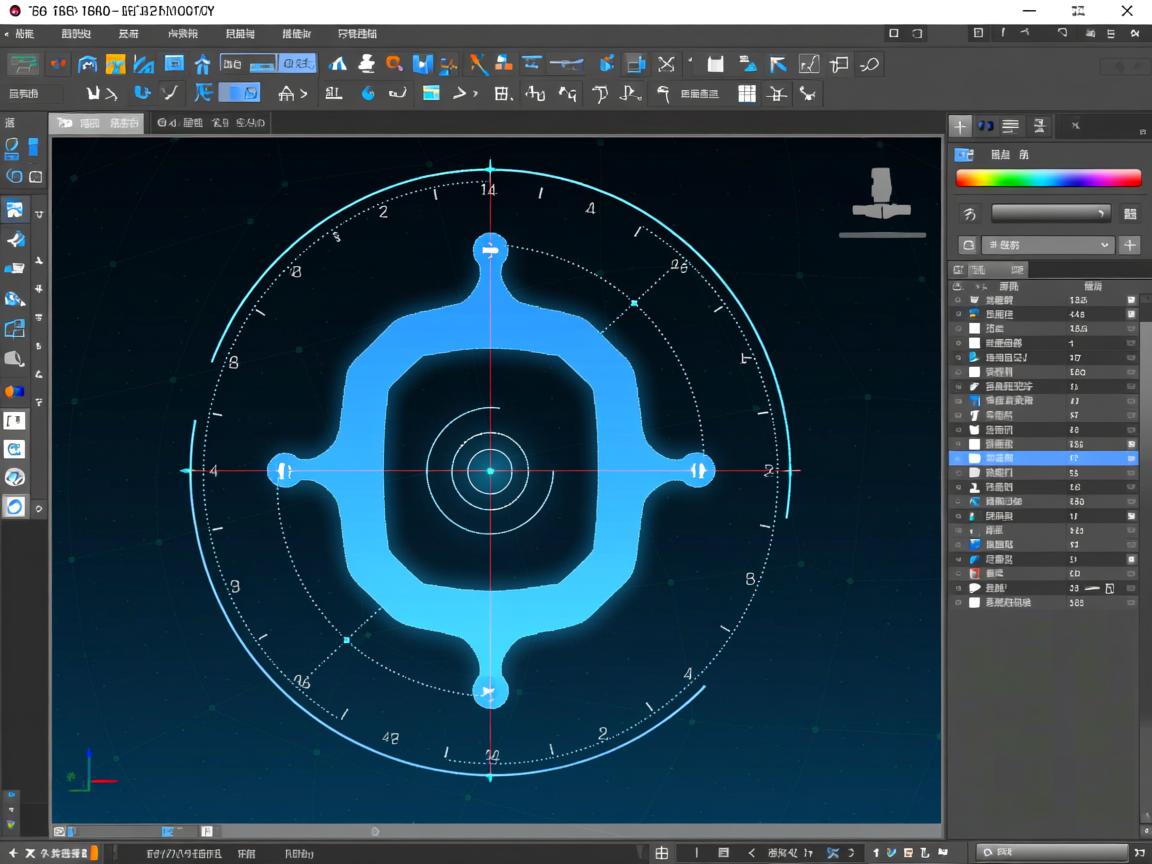This screenshot has height=864, width=1152.
Task: Click the crossed-lines X icon in top toolbar
Action: click(x=666, y=64)
